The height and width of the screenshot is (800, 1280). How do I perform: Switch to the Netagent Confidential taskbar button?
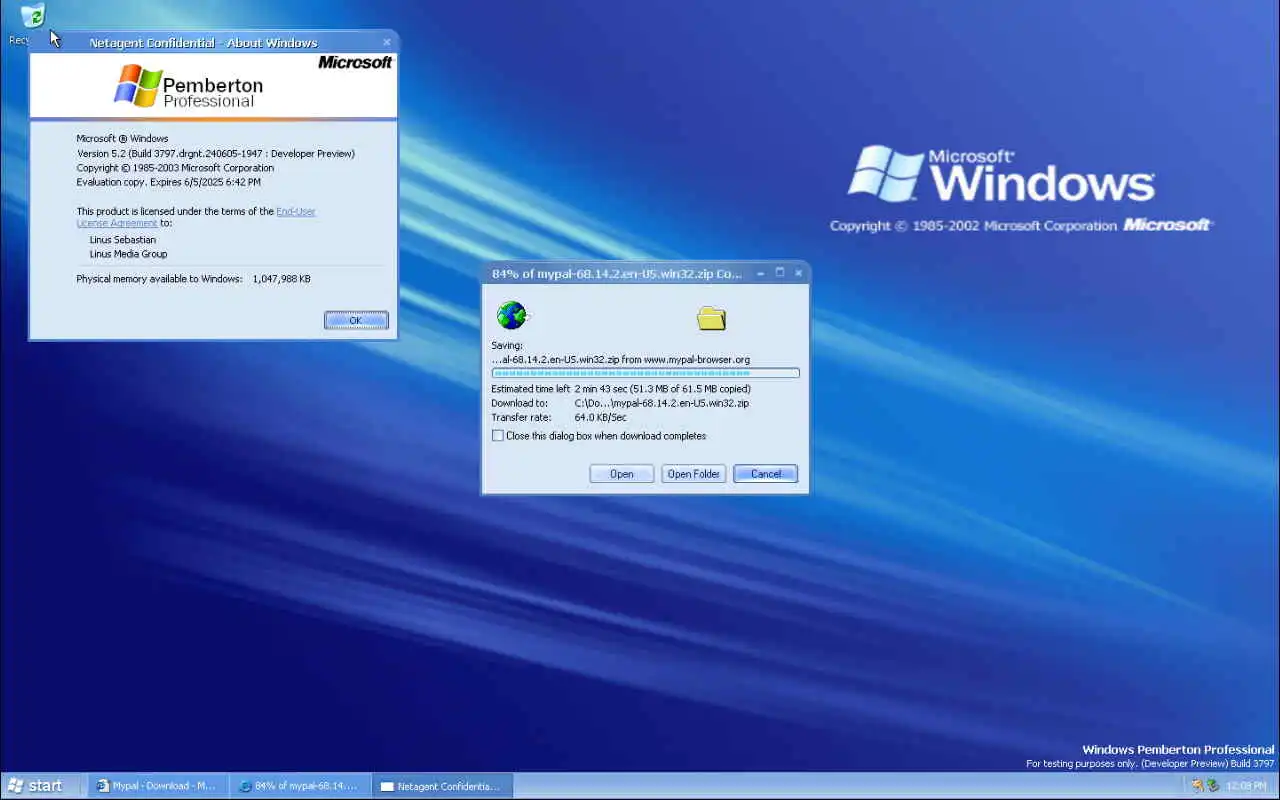443,786
